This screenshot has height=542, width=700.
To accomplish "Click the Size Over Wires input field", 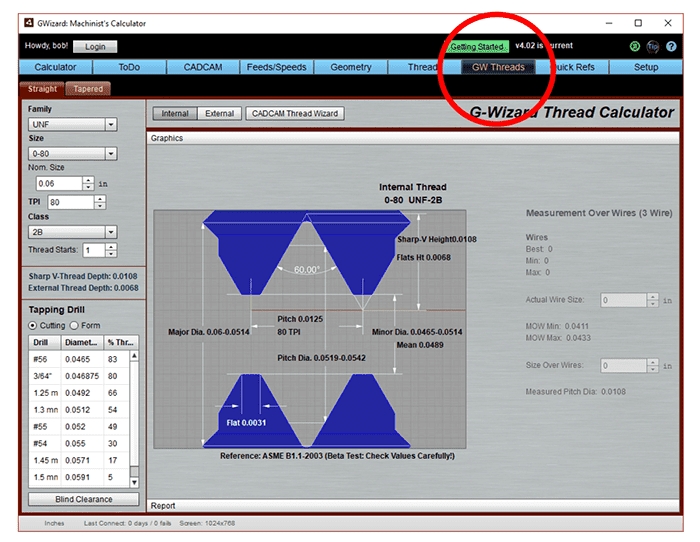I will coord(623,366).
